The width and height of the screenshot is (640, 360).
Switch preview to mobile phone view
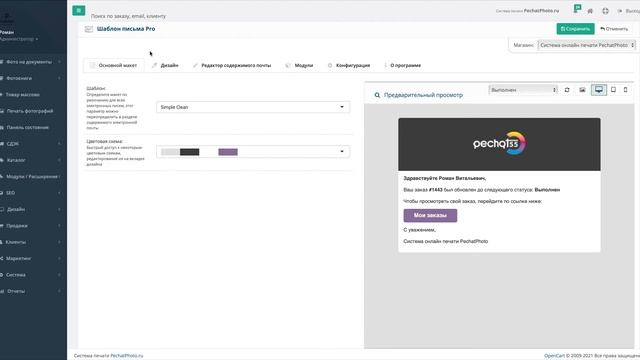tap(625, 90)
